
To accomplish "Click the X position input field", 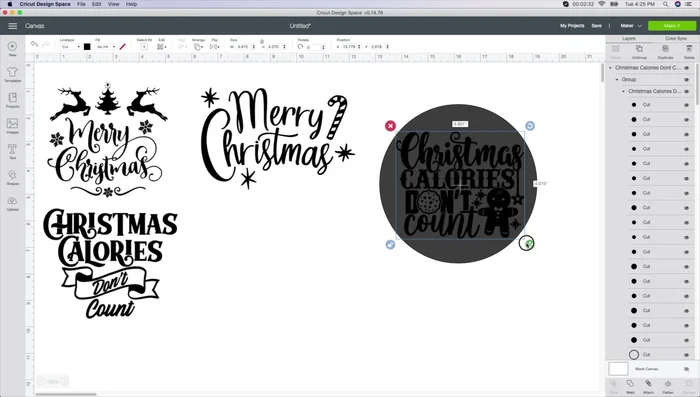I will tap(350, 46).
